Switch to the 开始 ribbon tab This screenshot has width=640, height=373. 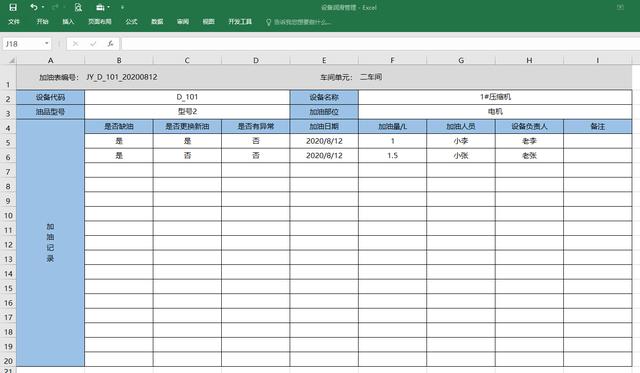pos(42,22)
